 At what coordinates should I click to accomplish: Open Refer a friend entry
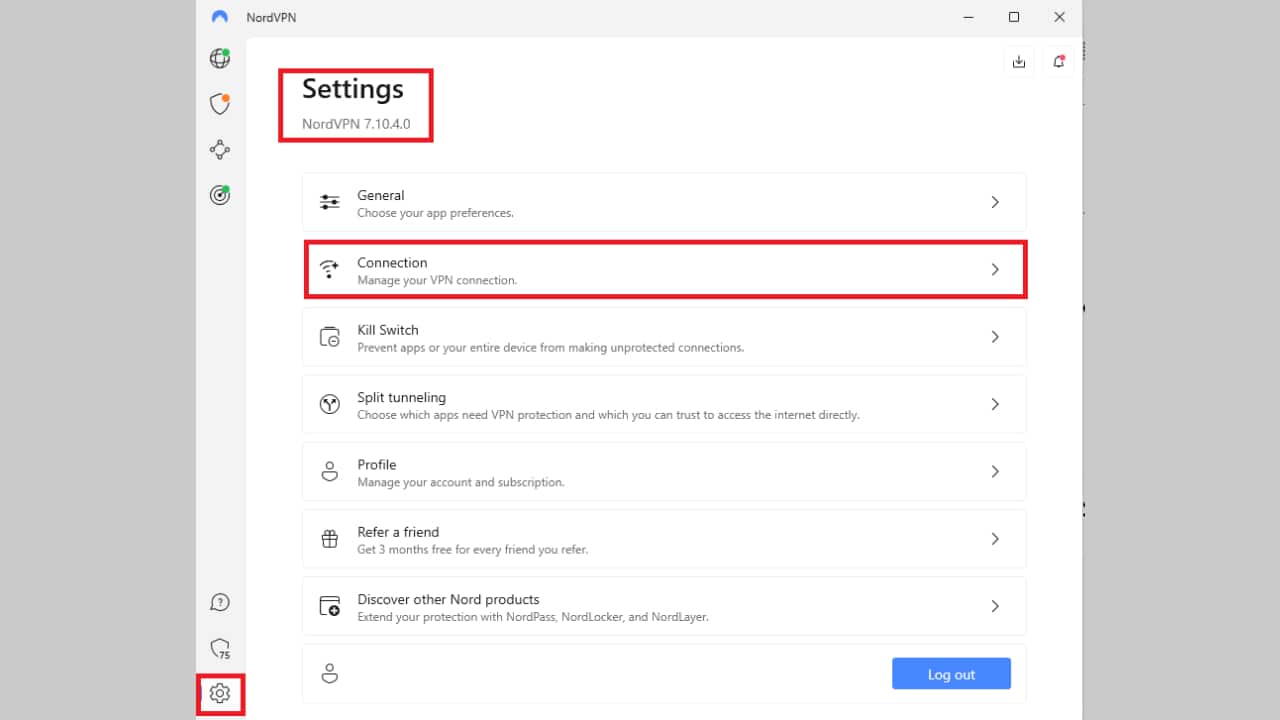pos(664,539)
